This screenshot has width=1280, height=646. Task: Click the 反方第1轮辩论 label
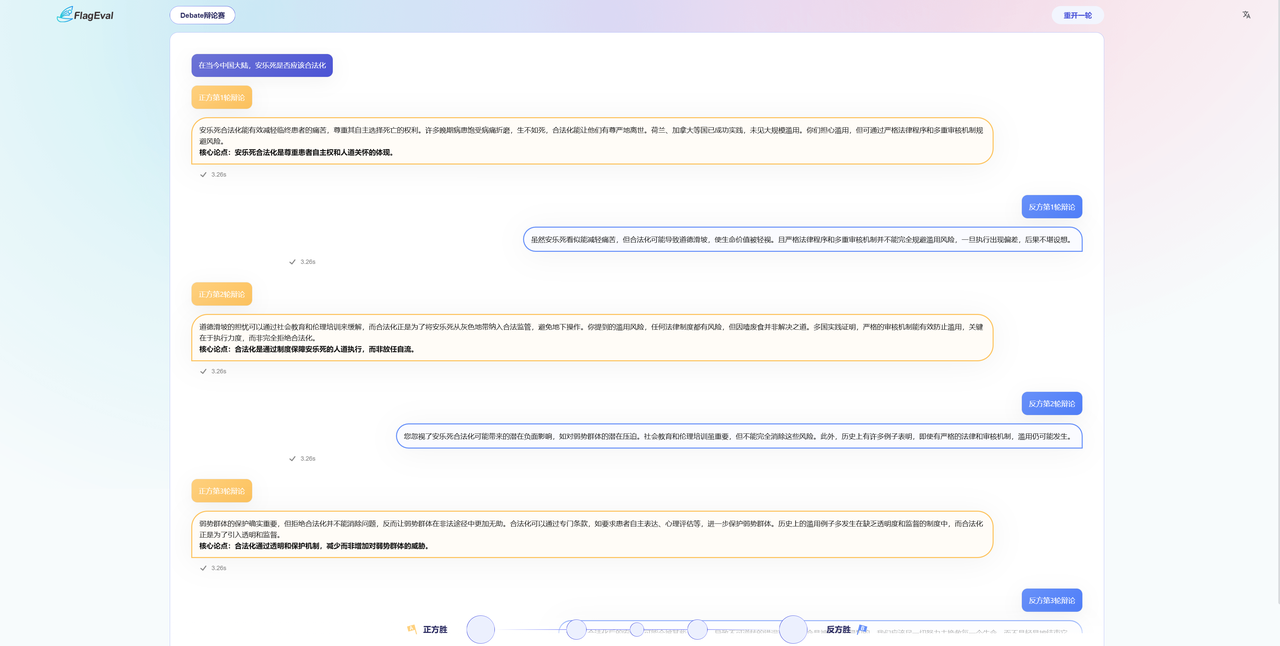(1051, 207)
